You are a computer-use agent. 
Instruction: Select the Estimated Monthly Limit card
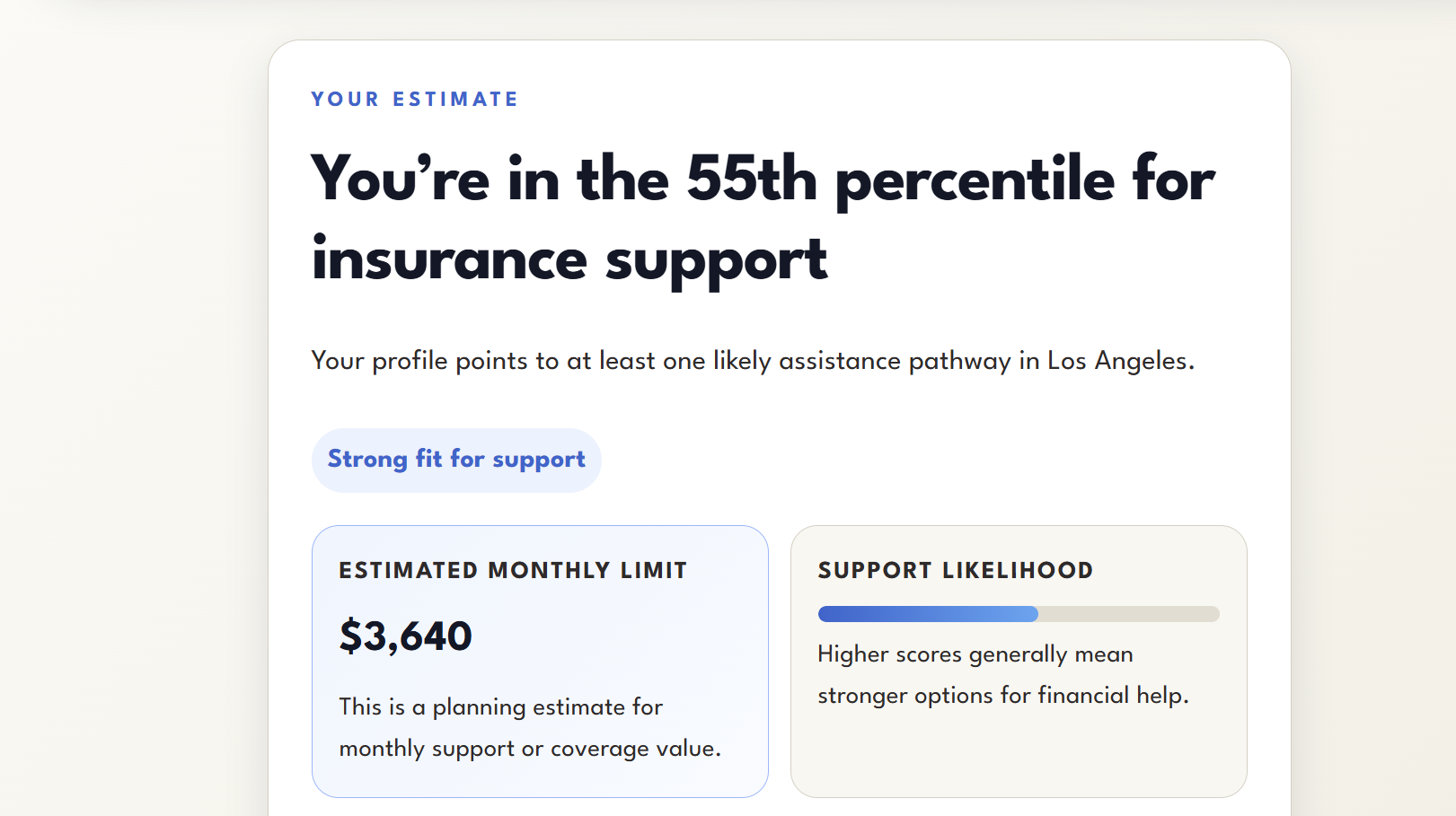coord(540,662)
